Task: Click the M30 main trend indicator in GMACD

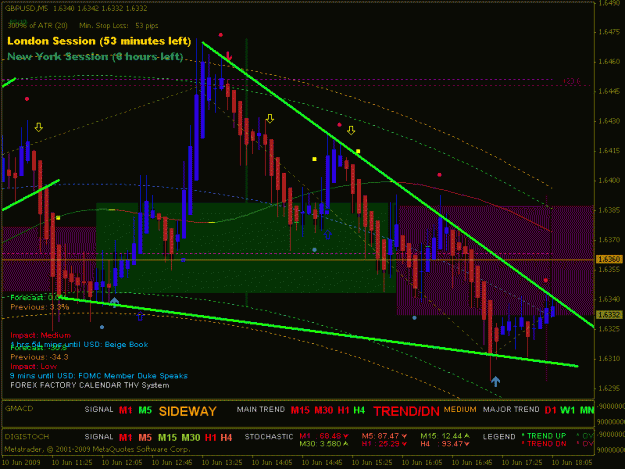Action: [x=324, y=410]
